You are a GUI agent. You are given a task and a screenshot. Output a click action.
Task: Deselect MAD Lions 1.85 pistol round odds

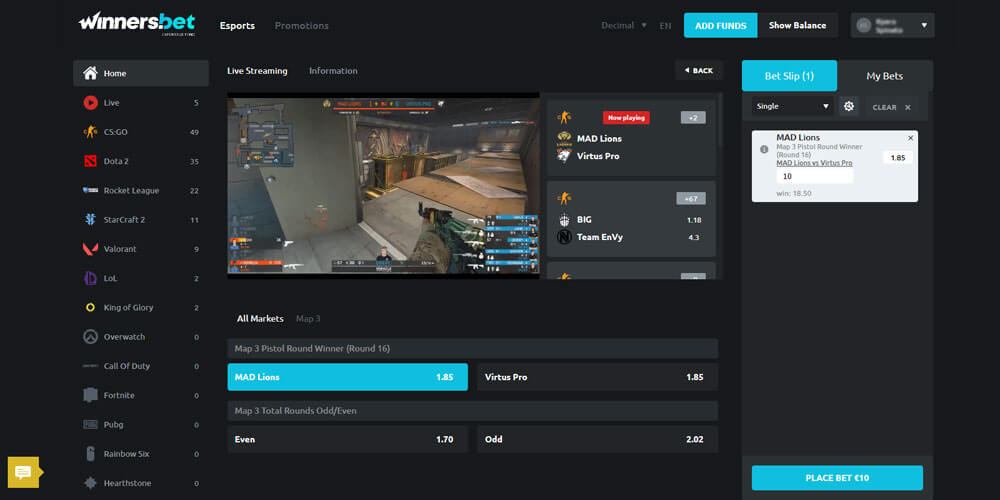348,377
